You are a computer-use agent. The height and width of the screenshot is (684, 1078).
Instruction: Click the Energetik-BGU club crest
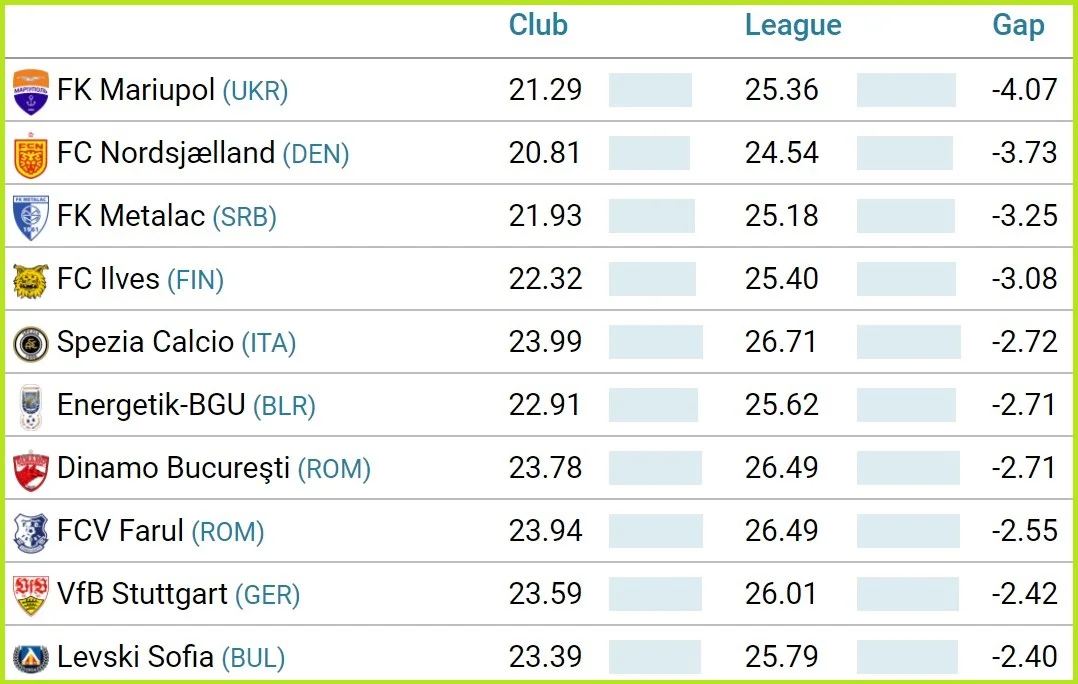click(30, 407)
